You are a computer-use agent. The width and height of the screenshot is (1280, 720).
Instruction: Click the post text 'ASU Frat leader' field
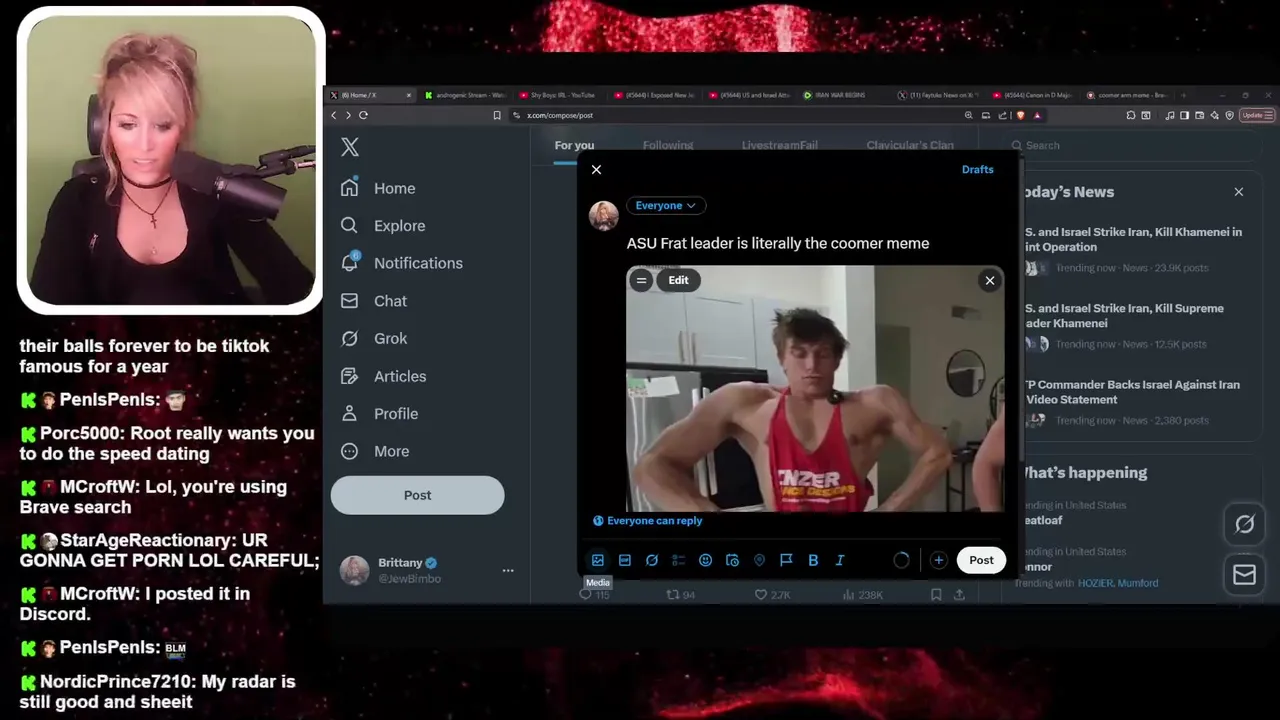click(778, 243)
